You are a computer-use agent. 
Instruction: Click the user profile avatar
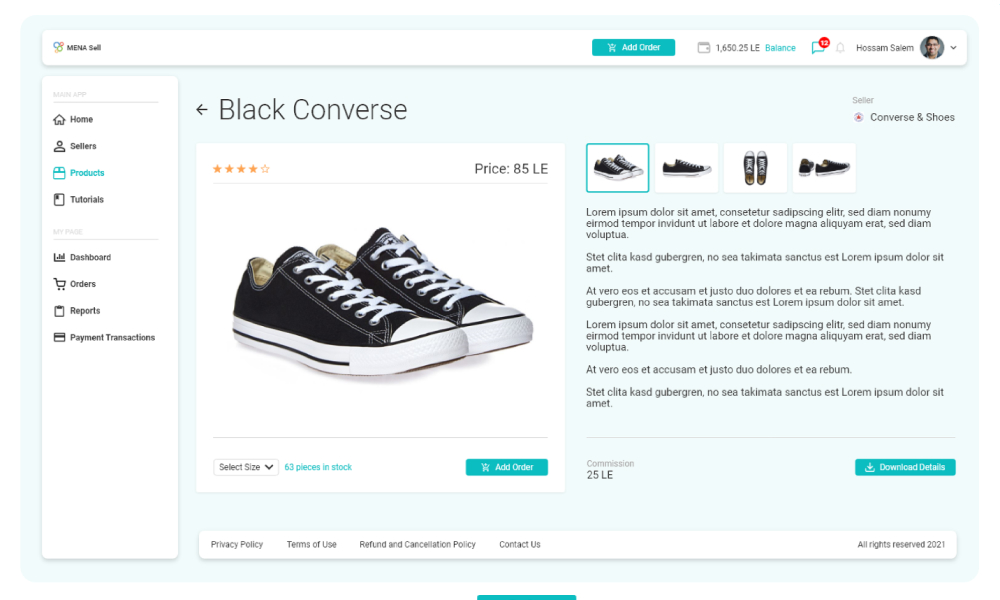[932, 48]
